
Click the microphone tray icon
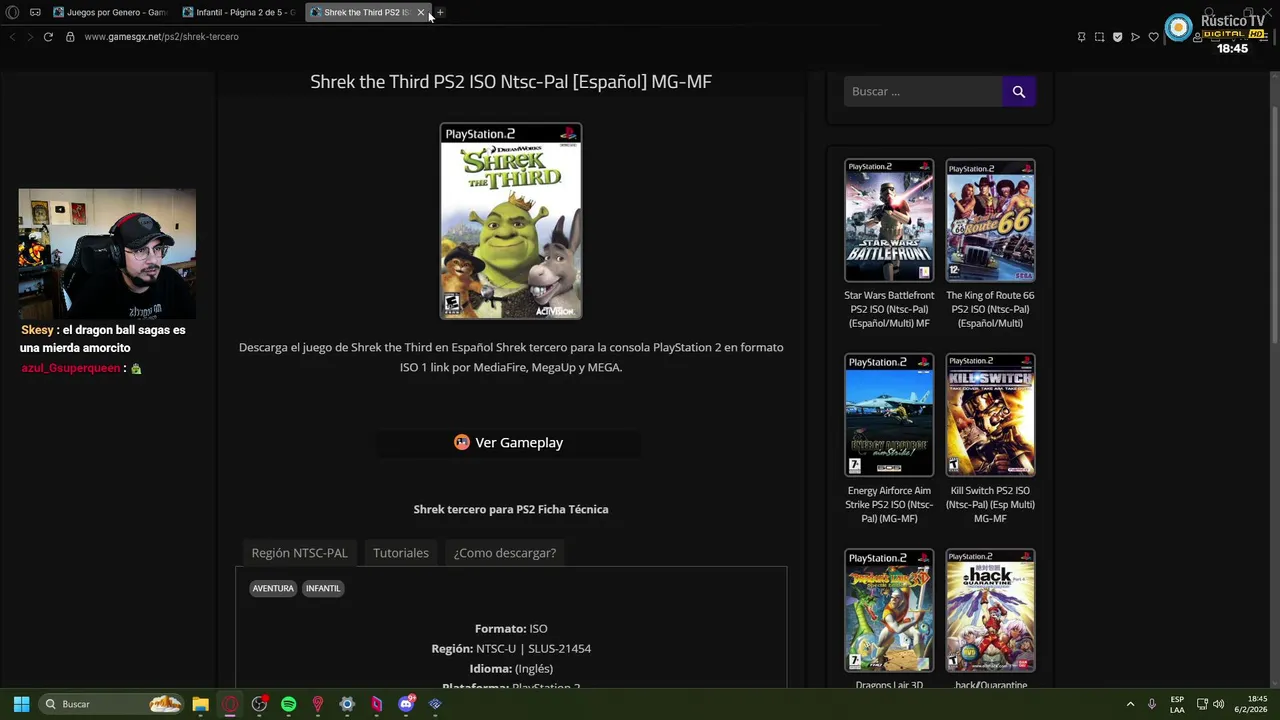[1152, 704]
